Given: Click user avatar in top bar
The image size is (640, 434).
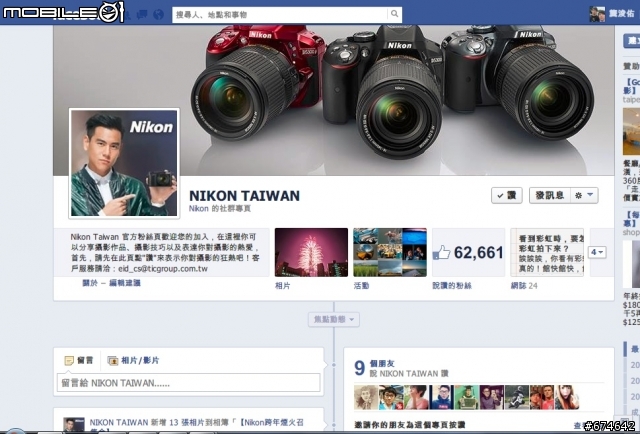Looking at the screenshot, I should [597, 14].
